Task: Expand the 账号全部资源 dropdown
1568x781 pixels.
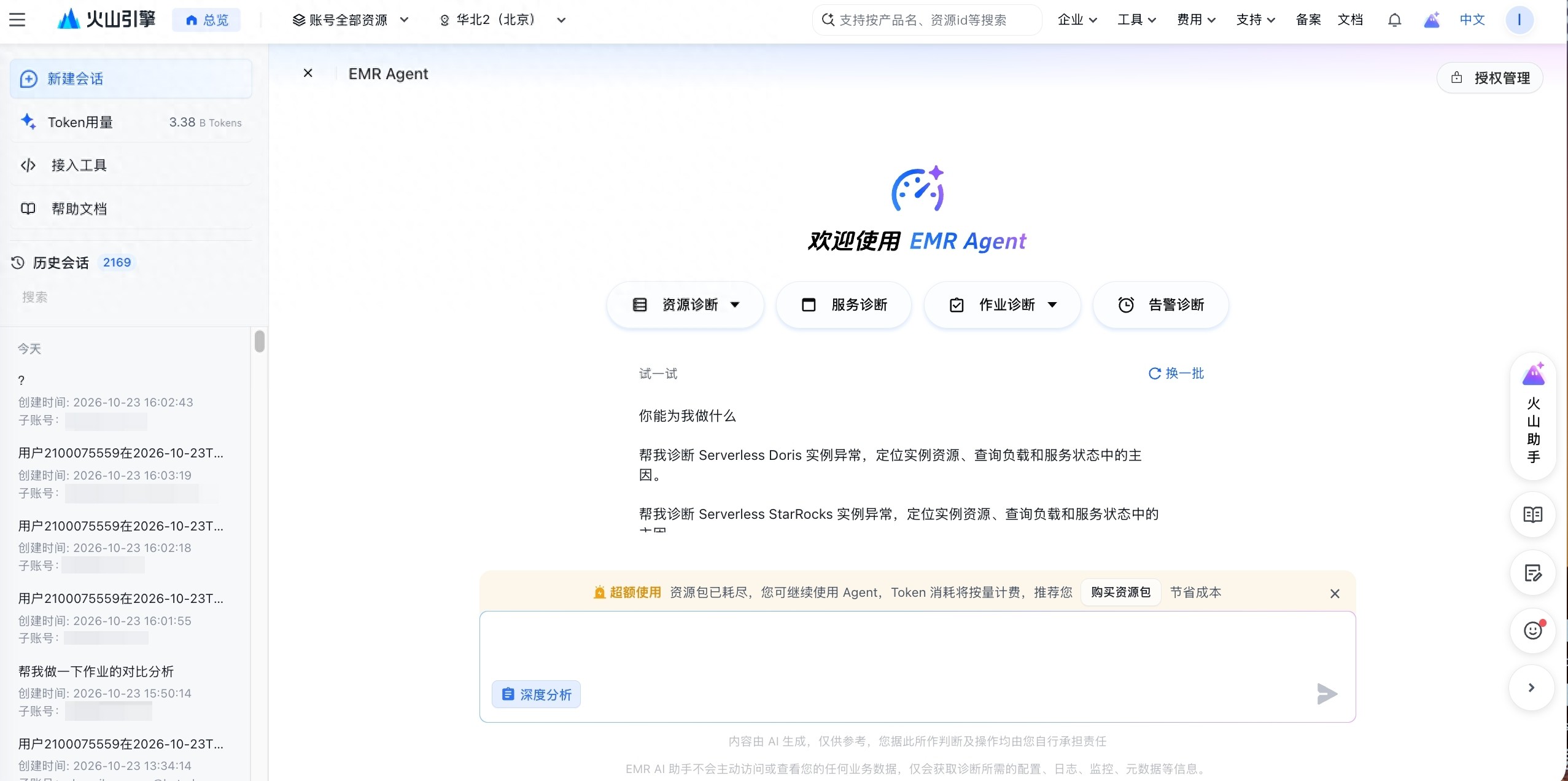Action: click(351, 20)
